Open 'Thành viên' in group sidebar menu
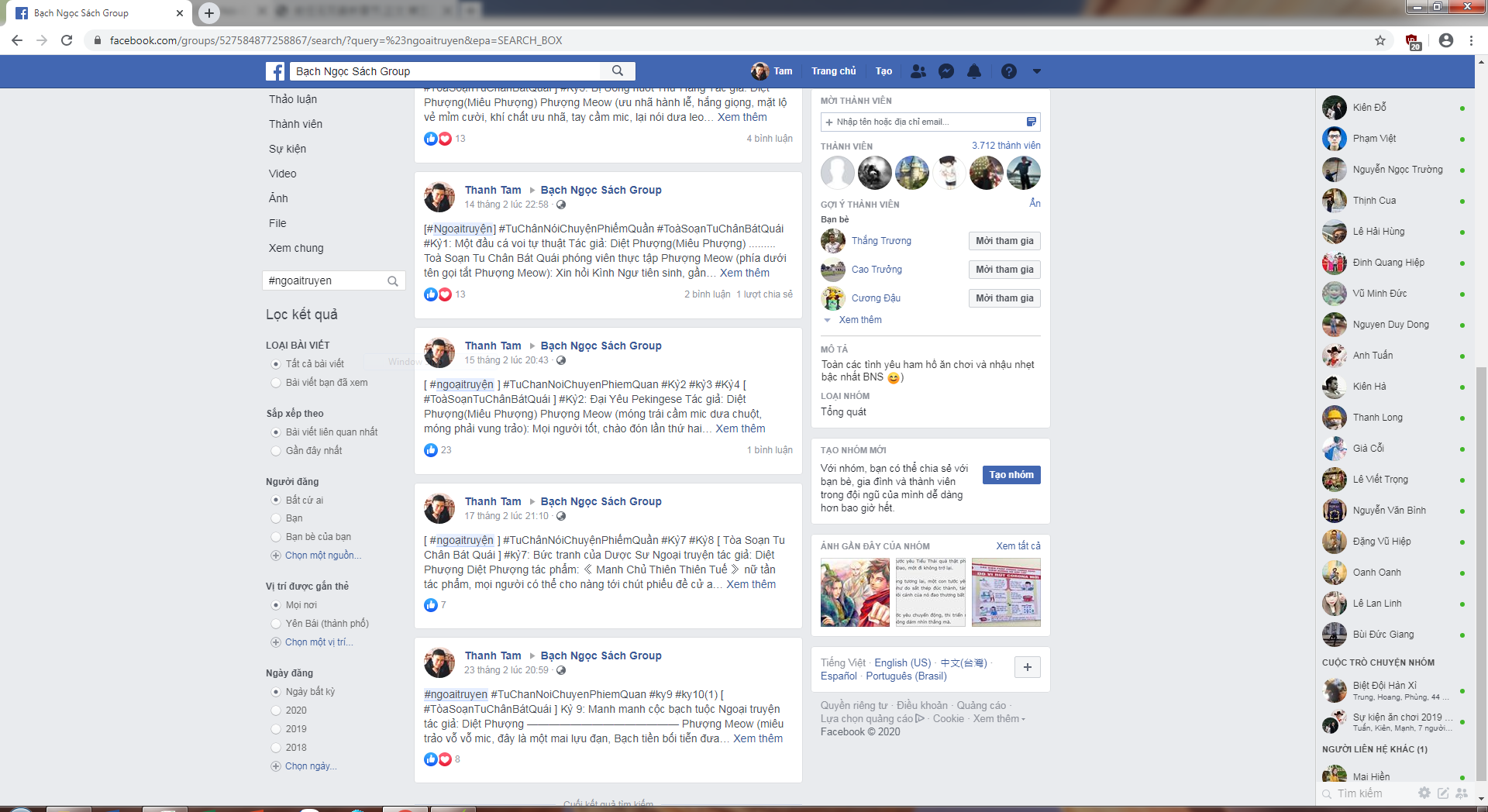The image size is (1488, 812). point(295,124)
